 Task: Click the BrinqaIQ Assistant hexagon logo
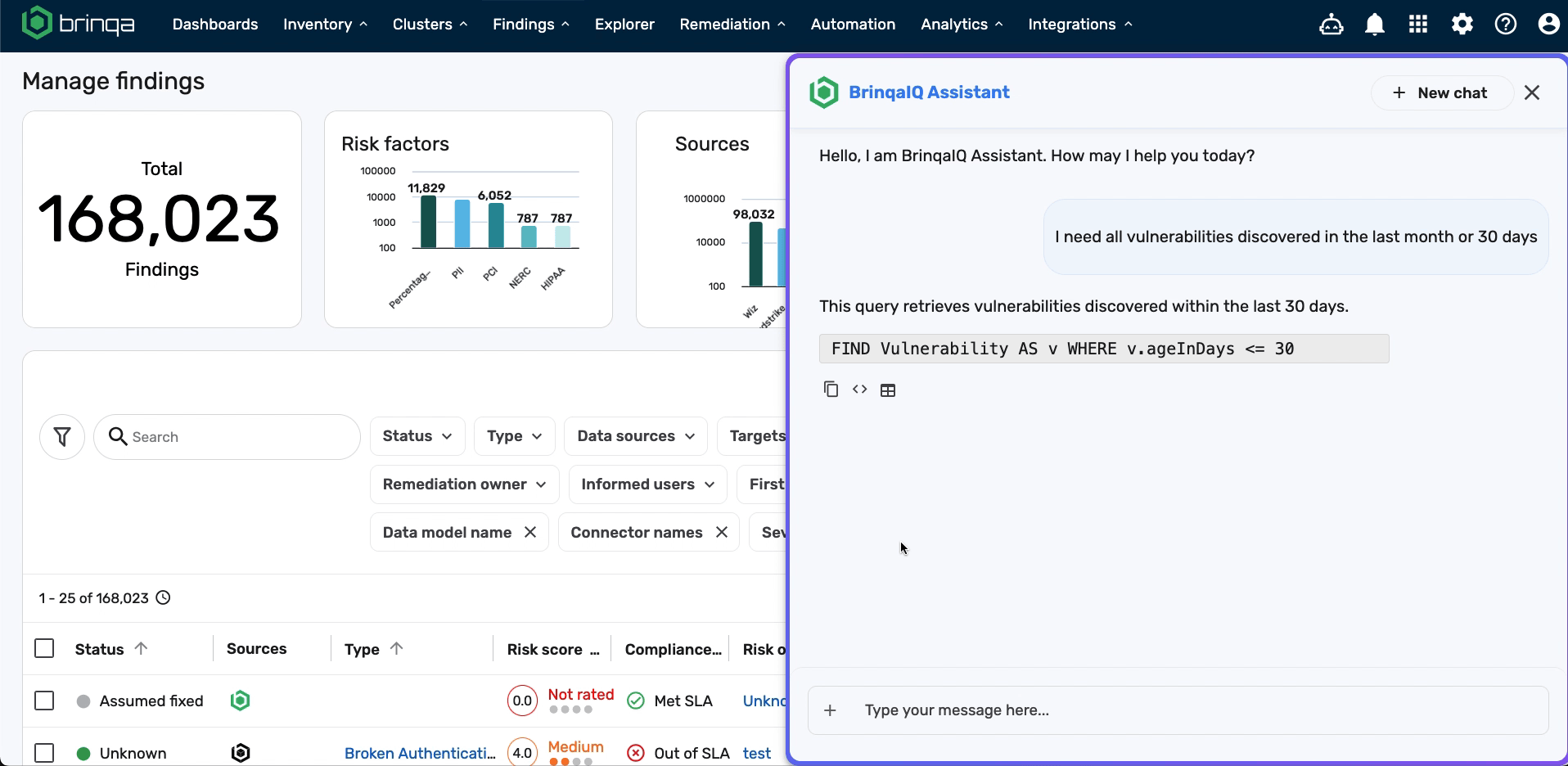click(823, 92)
